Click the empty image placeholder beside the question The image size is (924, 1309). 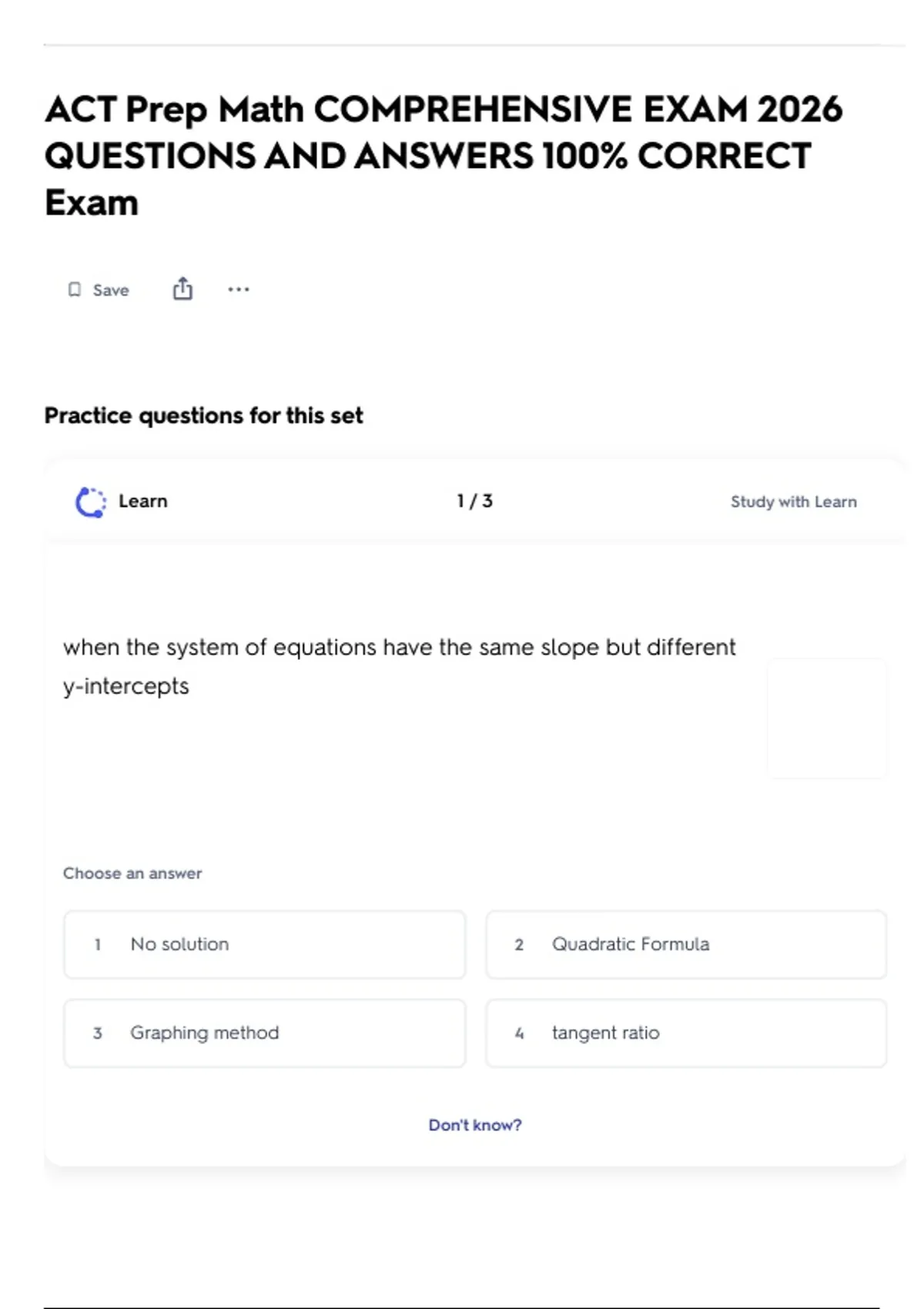click(826, 718)
